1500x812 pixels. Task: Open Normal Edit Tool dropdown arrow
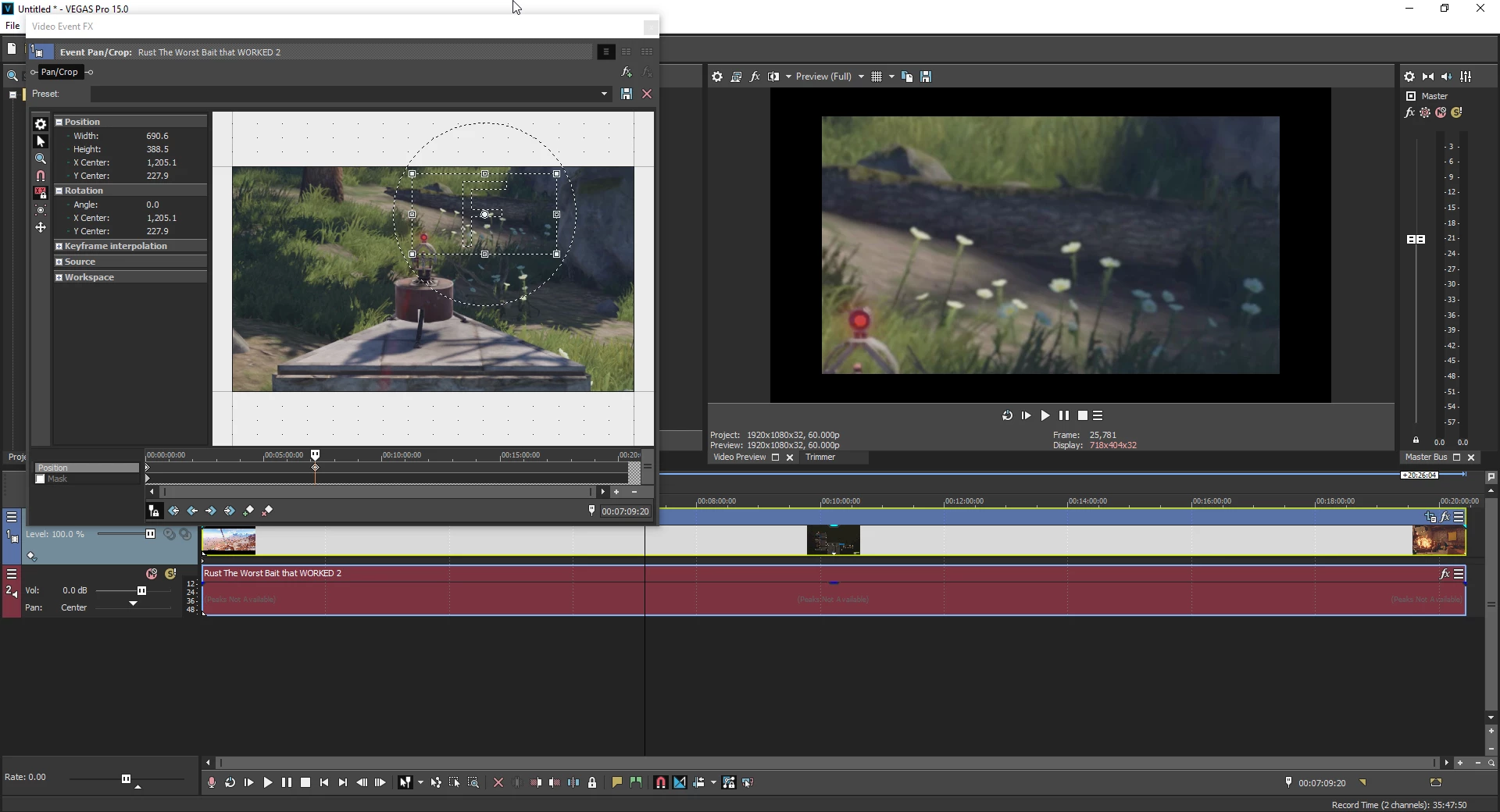pyautogui.click(x=420, y=782)
